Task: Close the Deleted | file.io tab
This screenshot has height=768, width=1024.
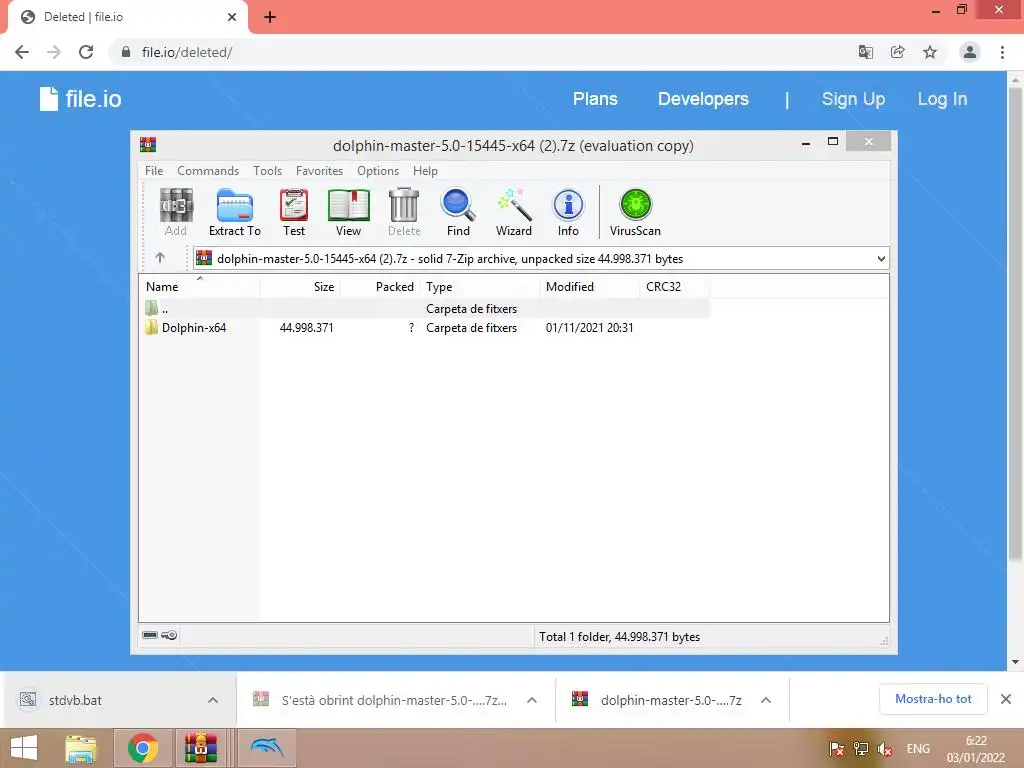Action: click(232, 17)
